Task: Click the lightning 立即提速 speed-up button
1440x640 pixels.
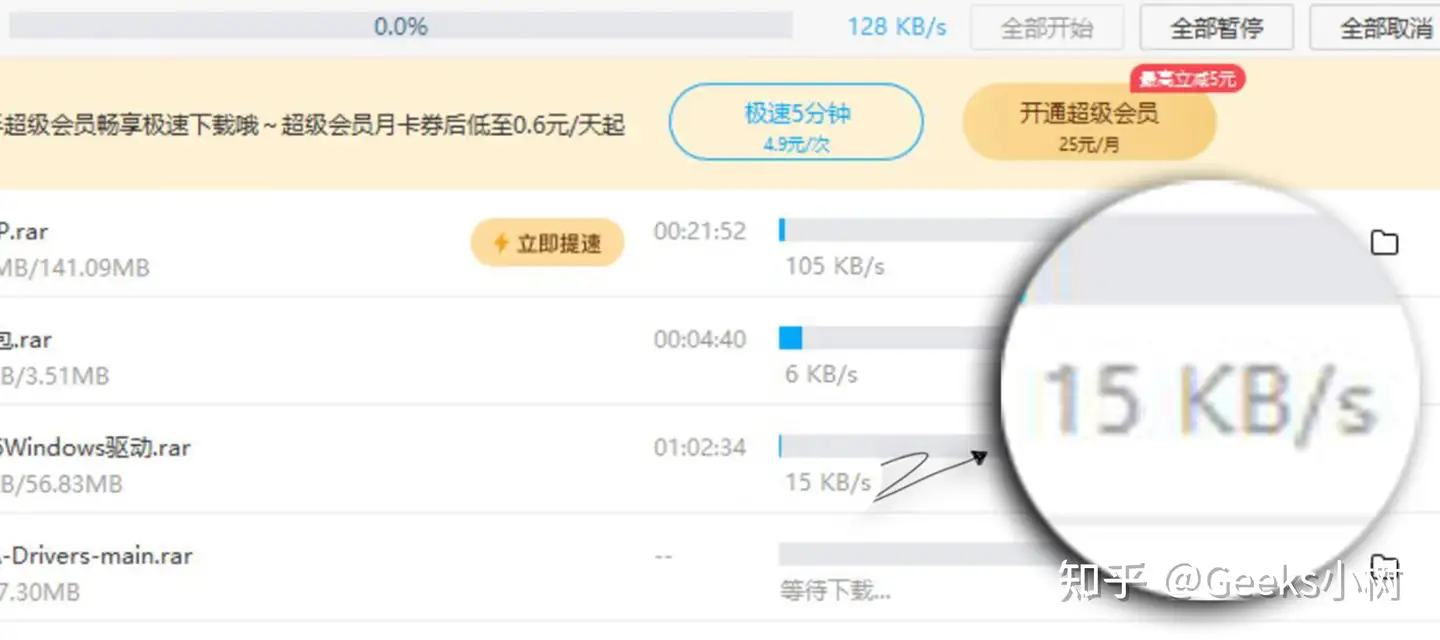Action: click(x=547, y=243)
